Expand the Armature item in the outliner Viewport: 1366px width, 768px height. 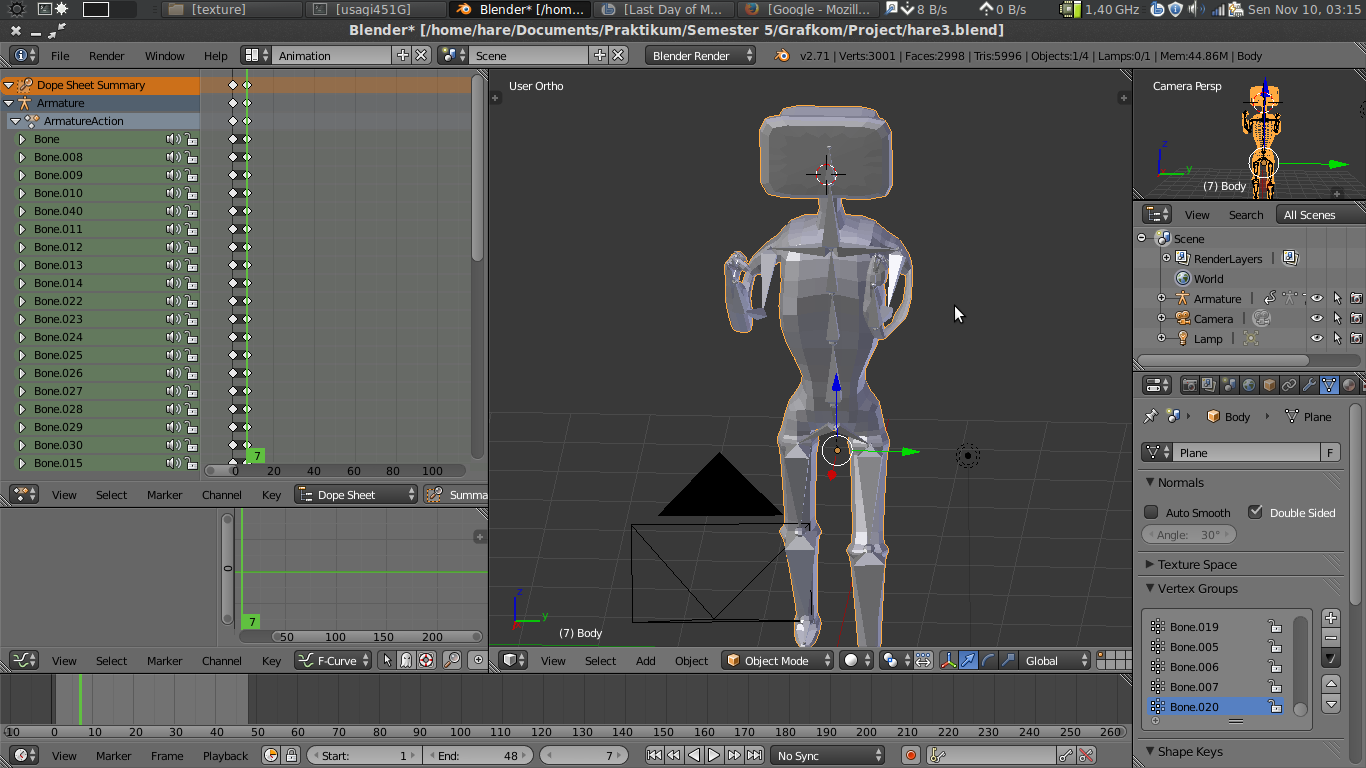pyautogui.click(x=1161, y=299)
